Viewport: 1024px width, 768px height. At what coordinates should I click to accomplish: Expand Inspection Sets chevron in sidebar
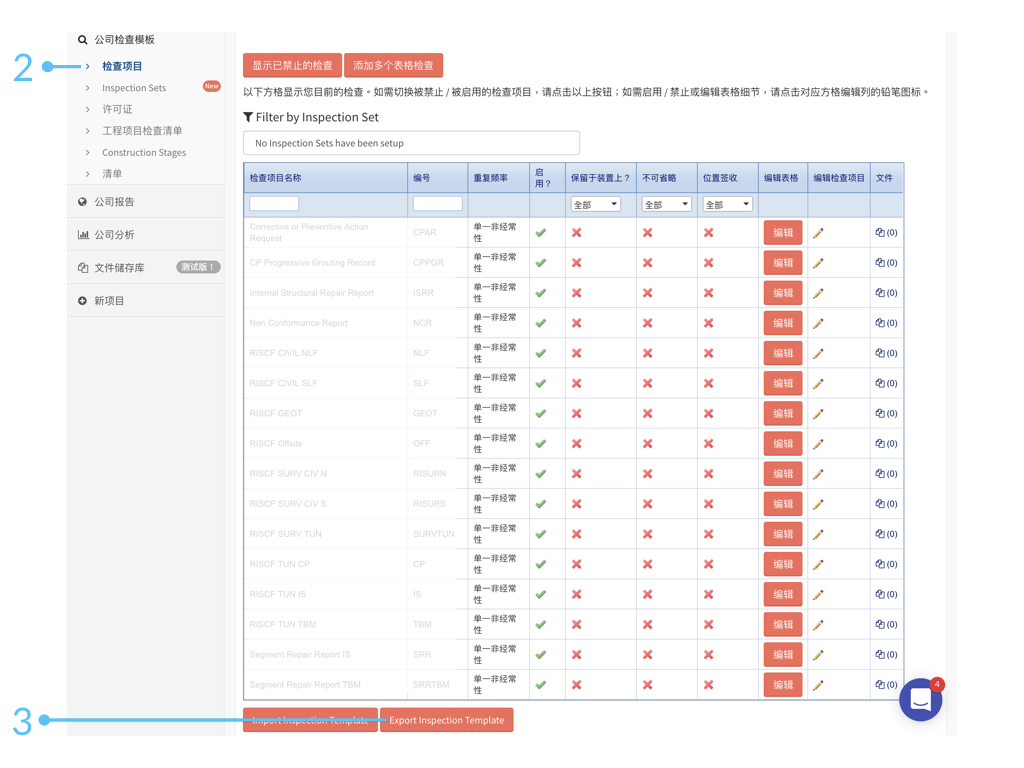pos(88,88)
